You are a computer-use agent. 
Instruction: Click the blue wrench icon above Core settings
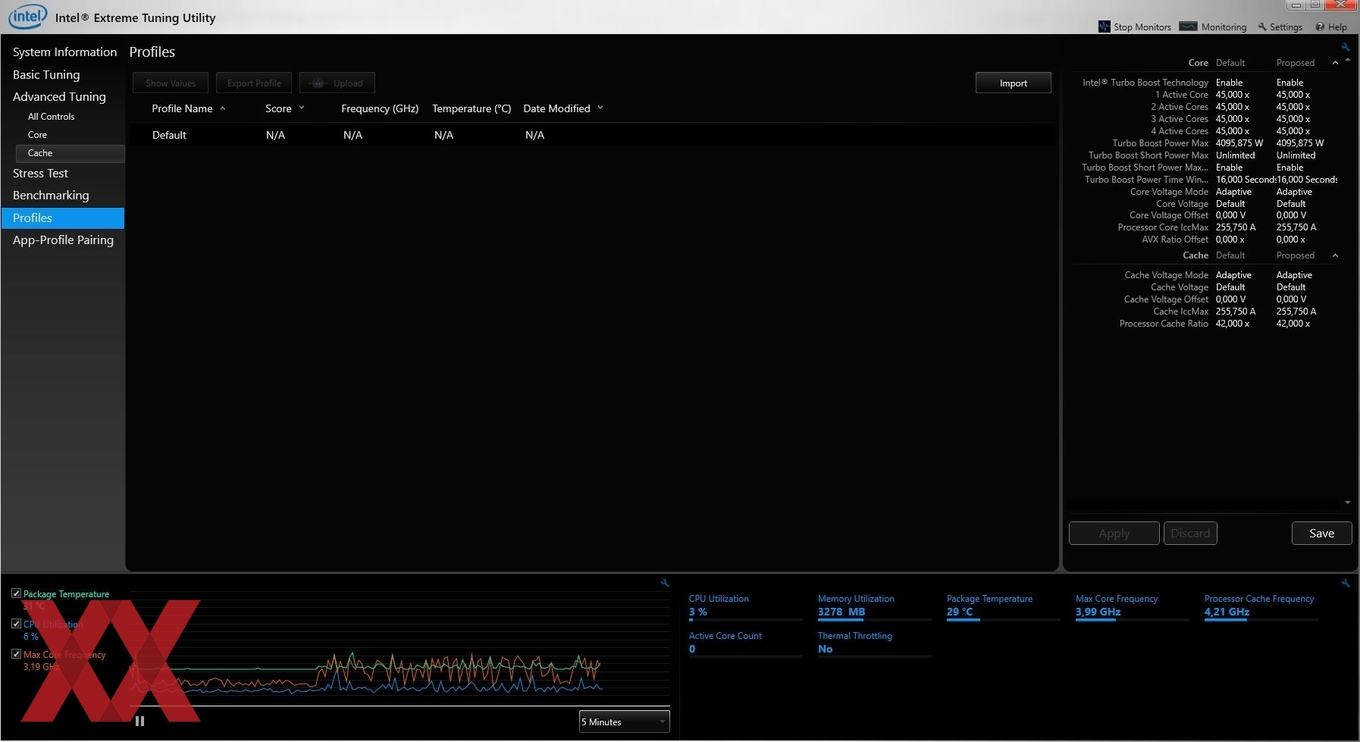click(1345, 47)
